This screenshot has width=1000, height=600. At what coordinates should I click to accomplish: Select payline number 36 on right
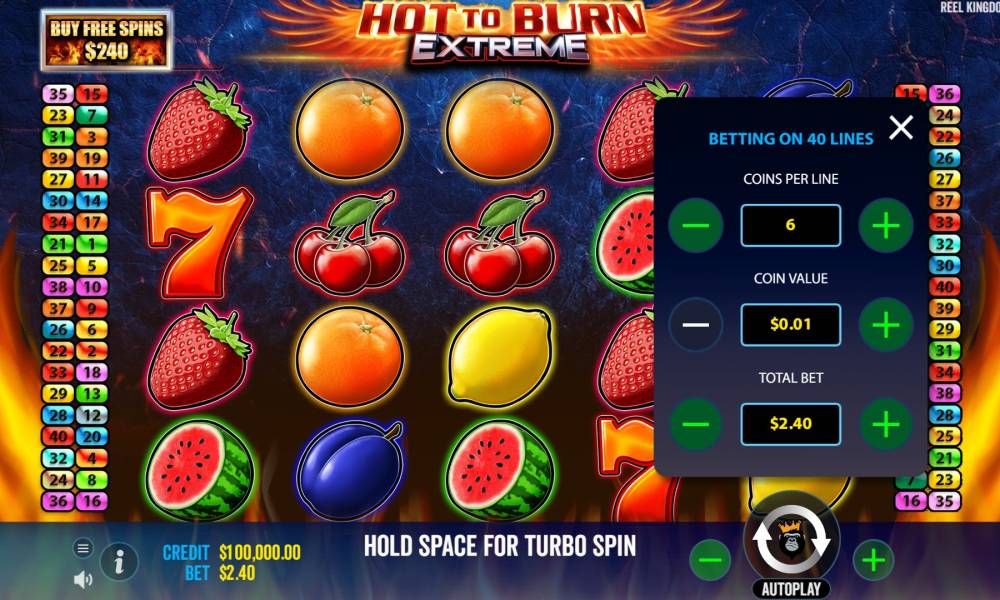(x=945, y=94)
